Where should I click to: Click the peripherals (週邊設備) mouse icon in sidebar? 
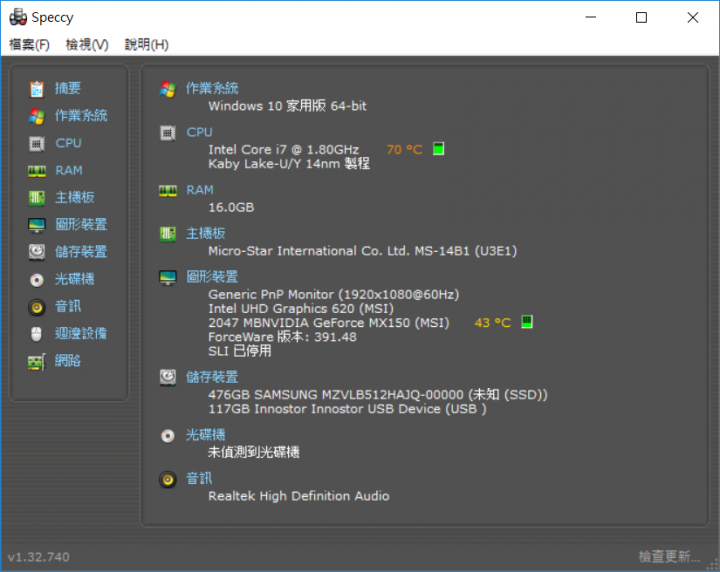(x=36, y=334)
